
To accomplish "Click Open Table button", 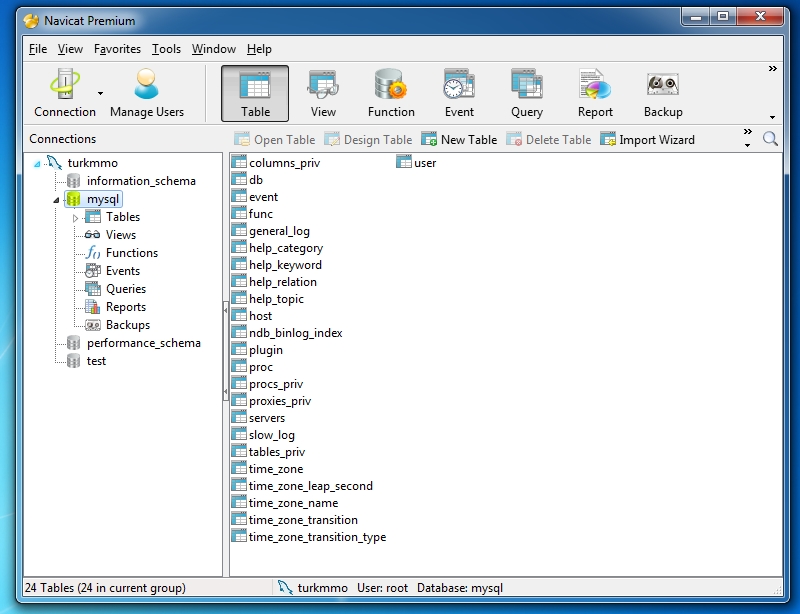I will coord(274,139).
